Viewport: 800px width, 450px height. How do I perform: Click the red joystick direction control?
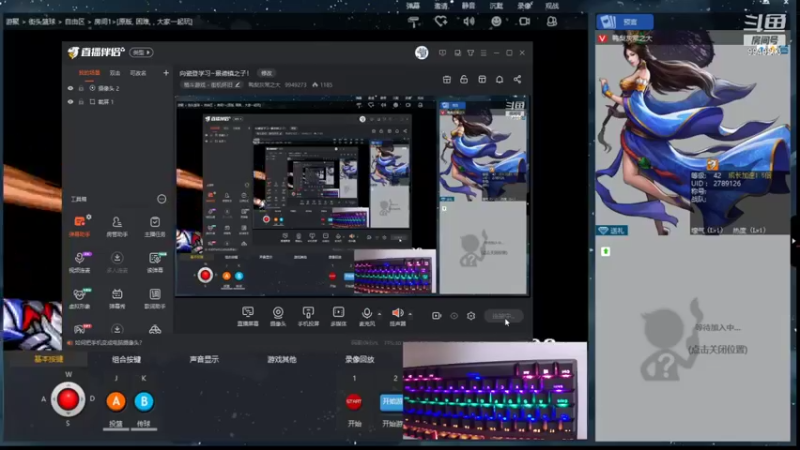click(68, 399)
